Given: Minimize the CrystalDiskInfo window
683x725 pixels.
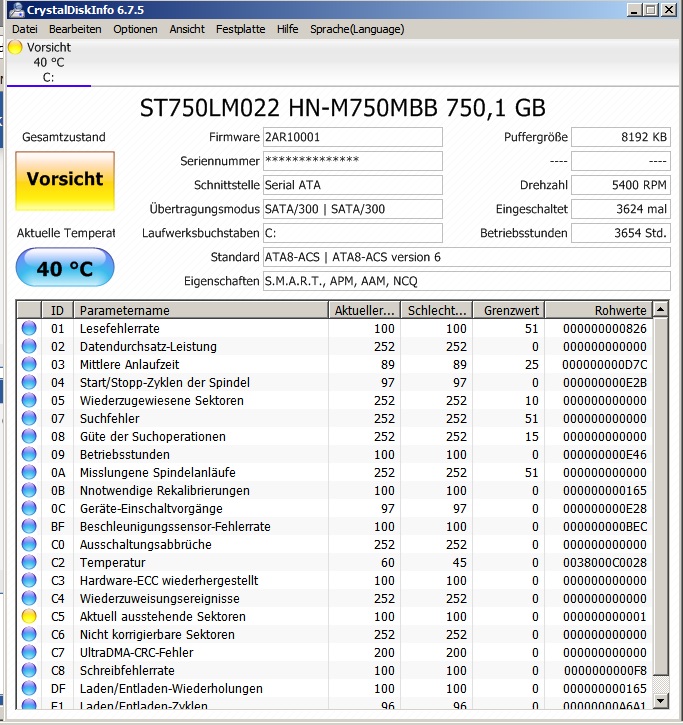Looking at the screenshot, I should [x=634, y=10].
